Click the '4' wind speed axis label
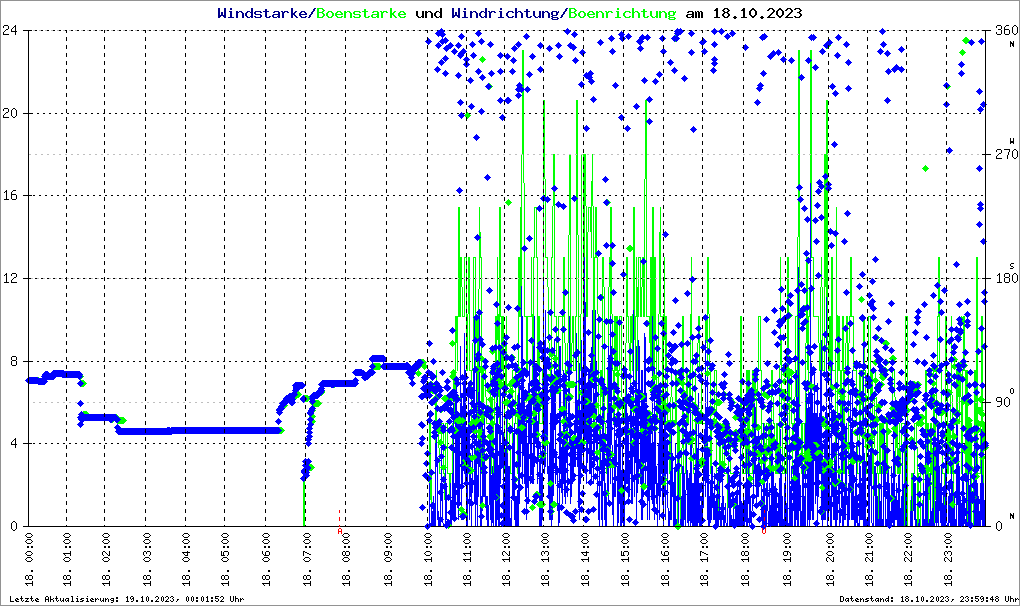The image size is (1020, 606). click(13, 443)
